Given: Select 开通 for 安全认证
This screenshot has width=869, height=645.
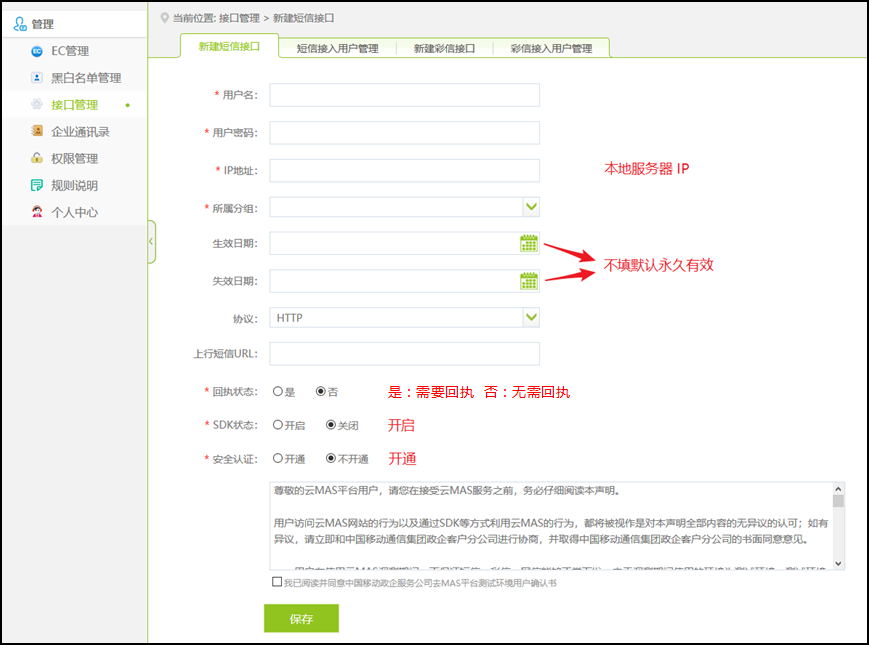Looking at the screenshot, I should click(278, 458).
